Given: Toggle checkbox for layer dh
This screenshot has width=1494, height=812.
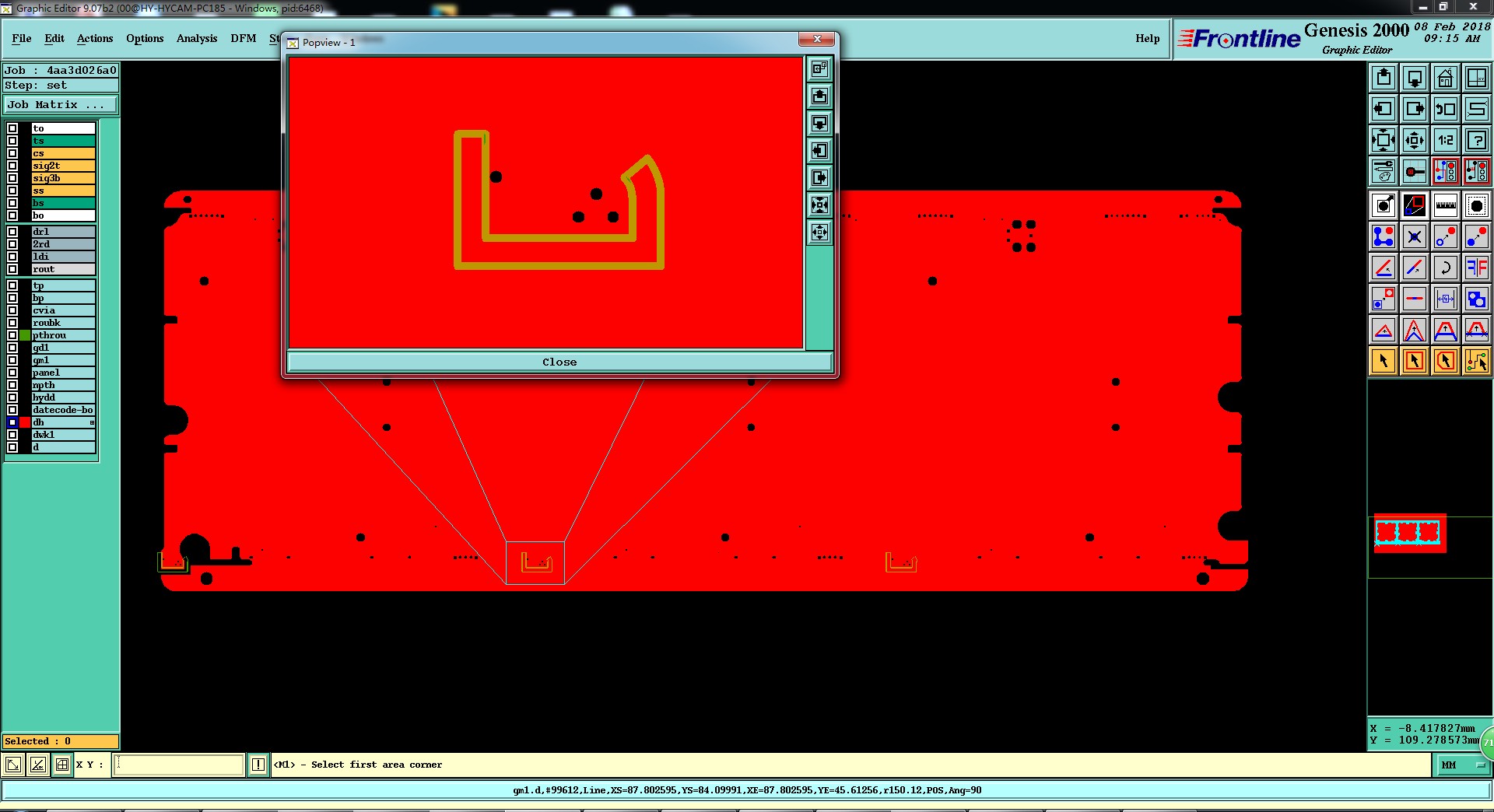Looking at the screenshot, I should tap(12, 422).
